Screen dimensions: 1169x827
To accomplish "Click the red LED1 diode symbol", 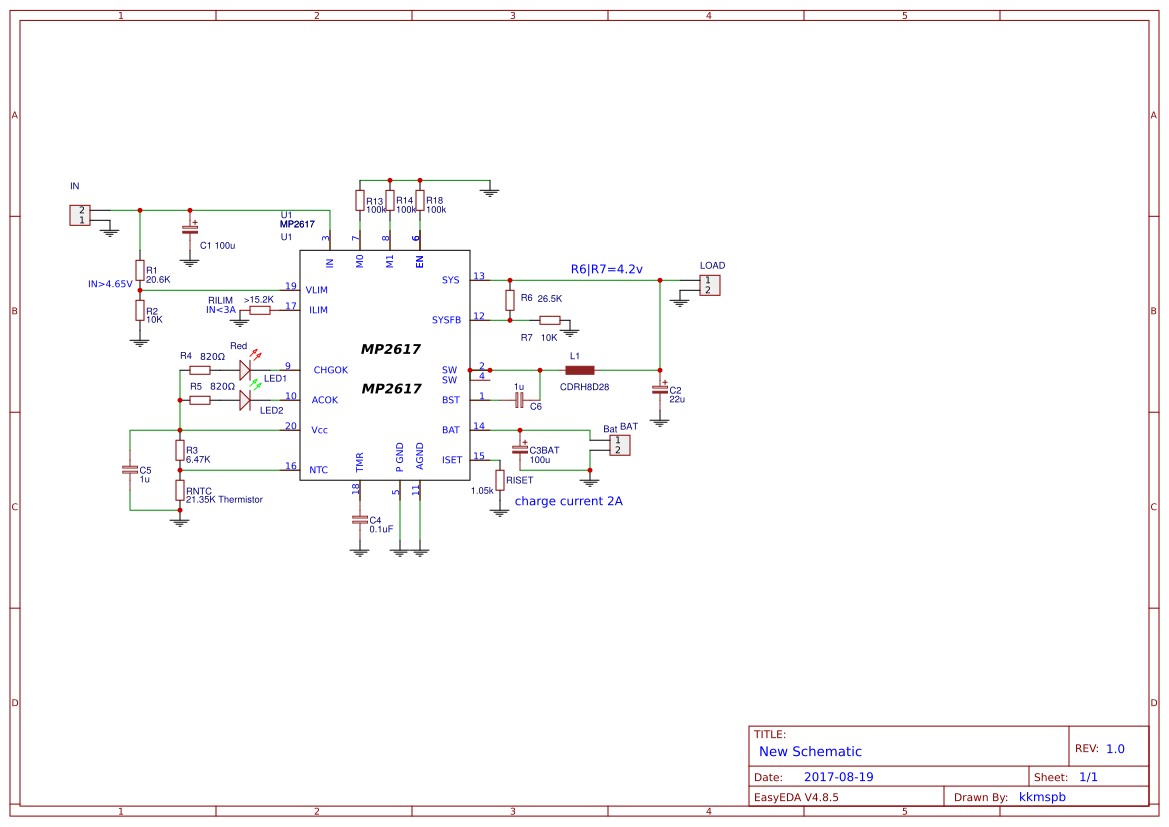I will [245, 370].
